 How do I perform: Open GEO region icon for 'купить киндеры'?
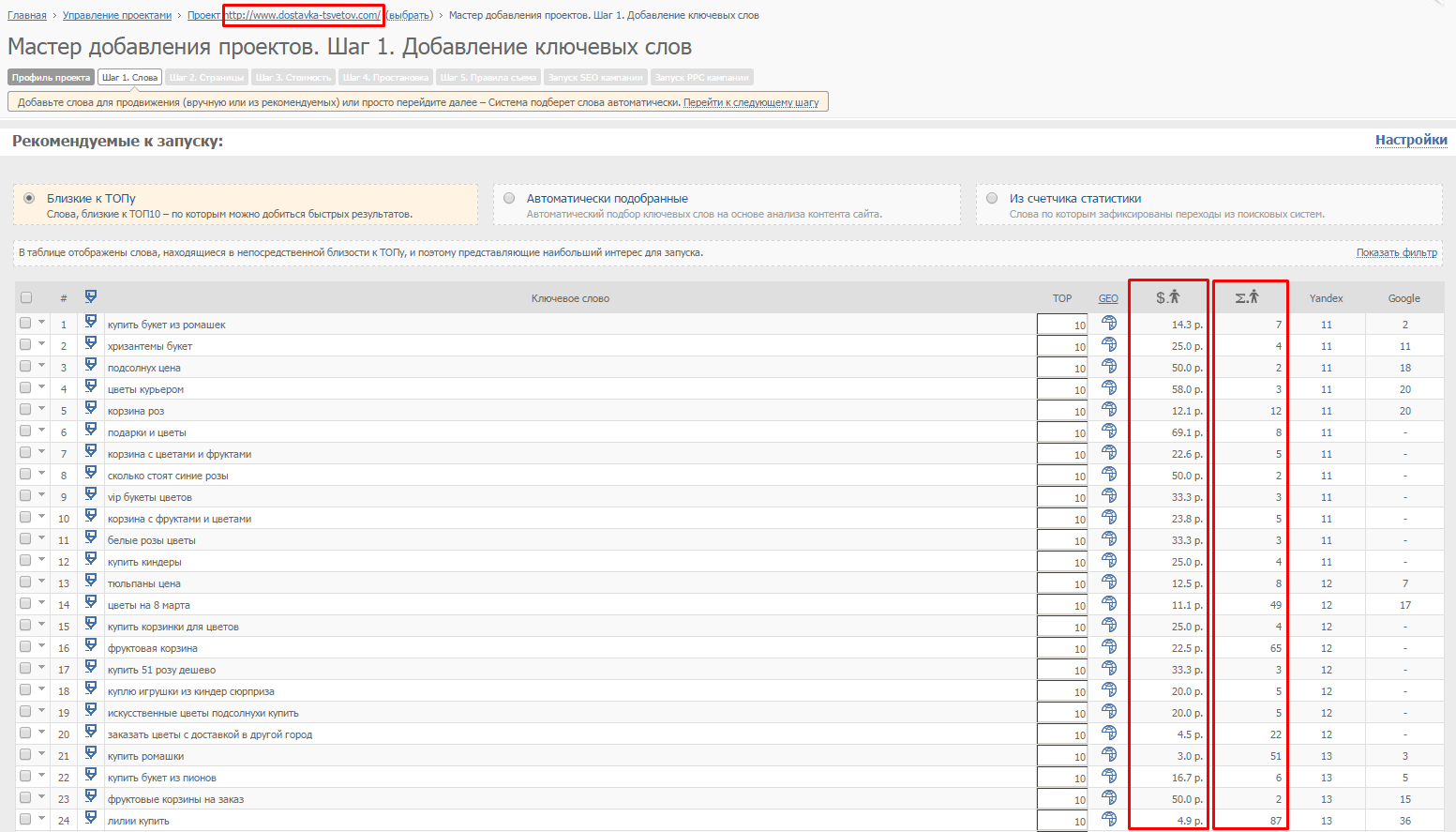[1109, 560]
